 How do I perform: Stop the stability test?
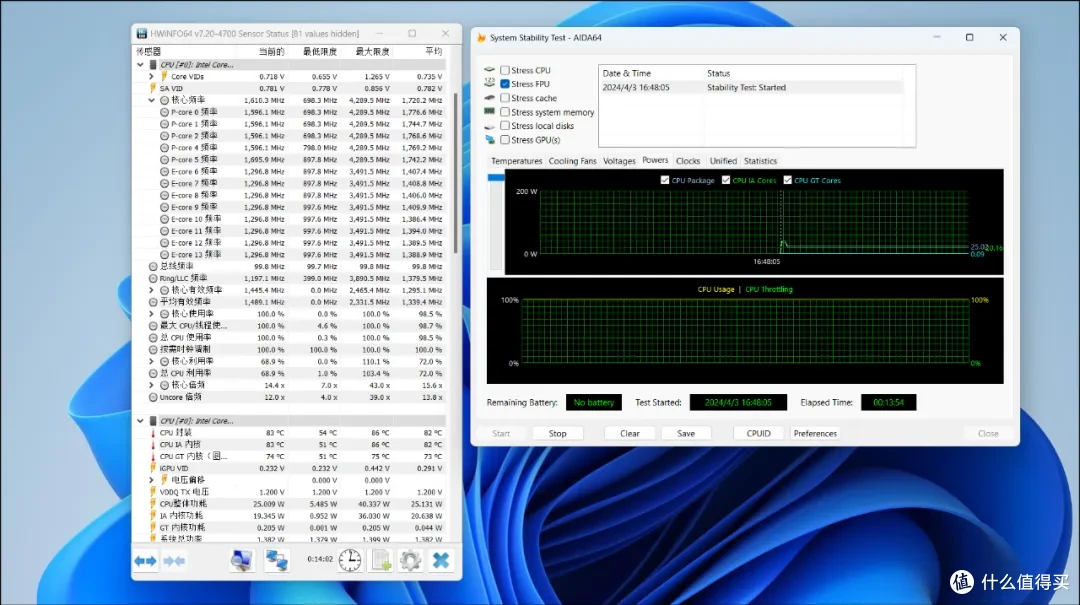click(x=558, y=433)
